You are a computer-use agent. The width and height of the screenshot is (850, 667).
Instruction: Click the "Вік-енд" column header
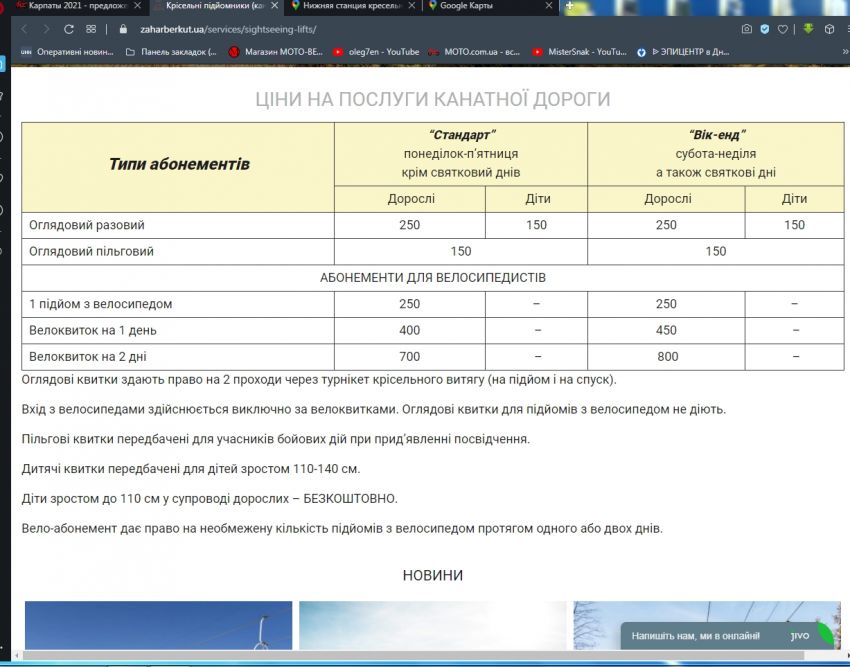(x=716, y=154)
